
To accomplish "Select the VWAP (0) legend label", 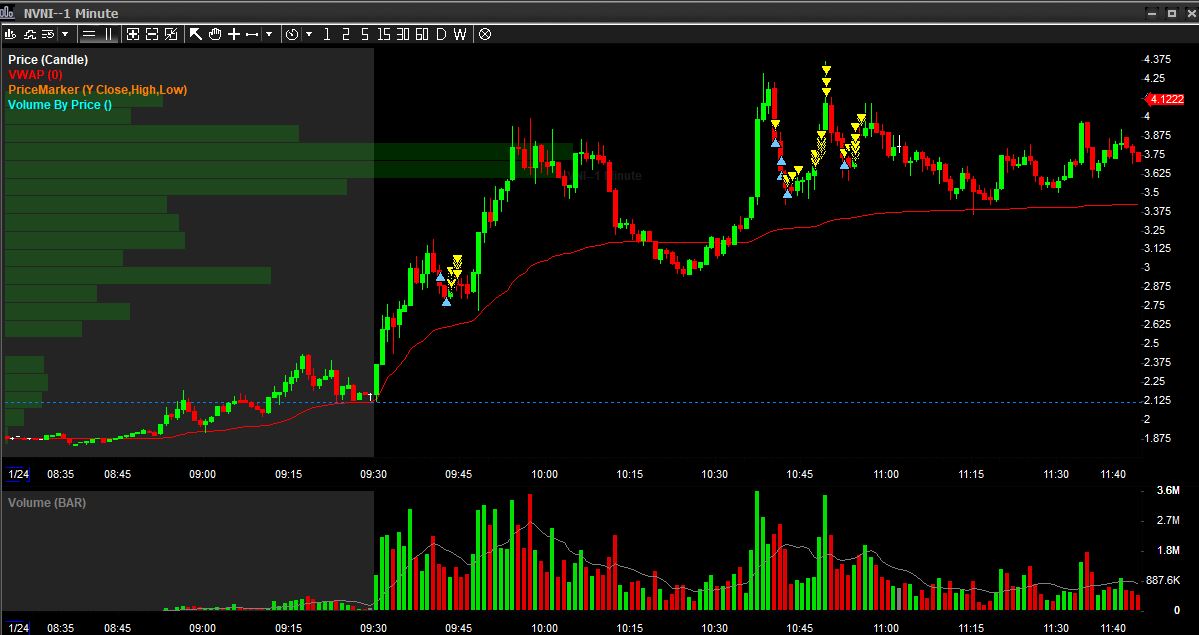I will point(35,74).
